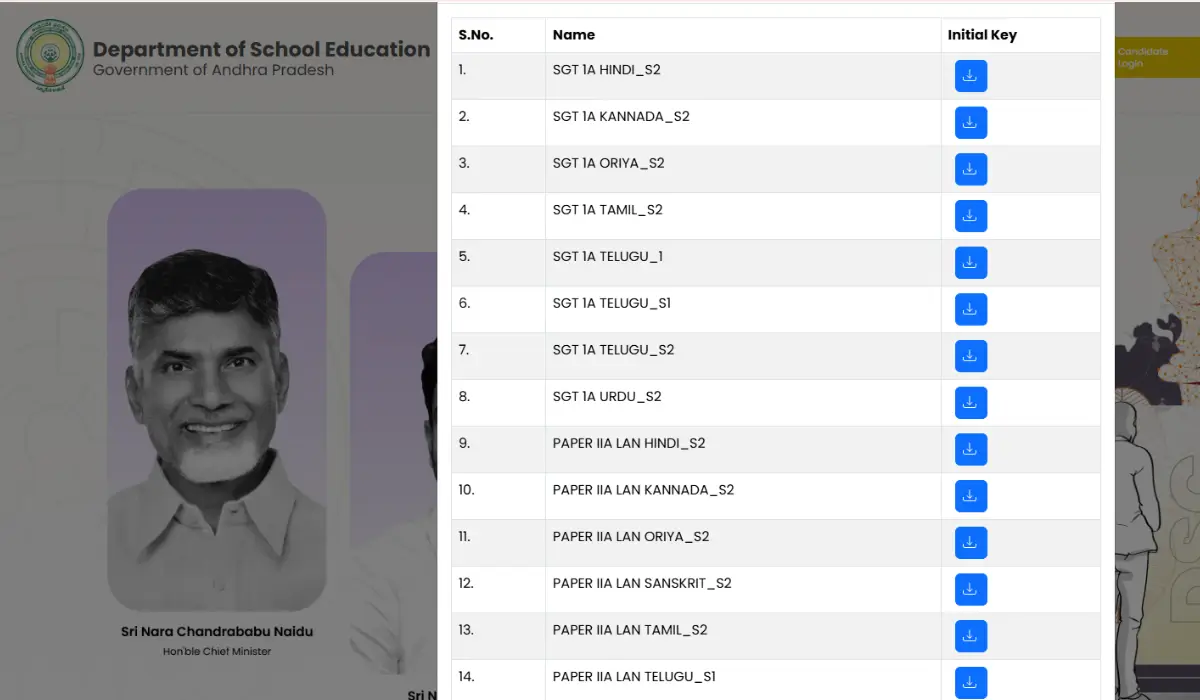
Task: Download initial key for PAPER IIA LAN TELUGU_S1
Action: [x=971, y=683]
